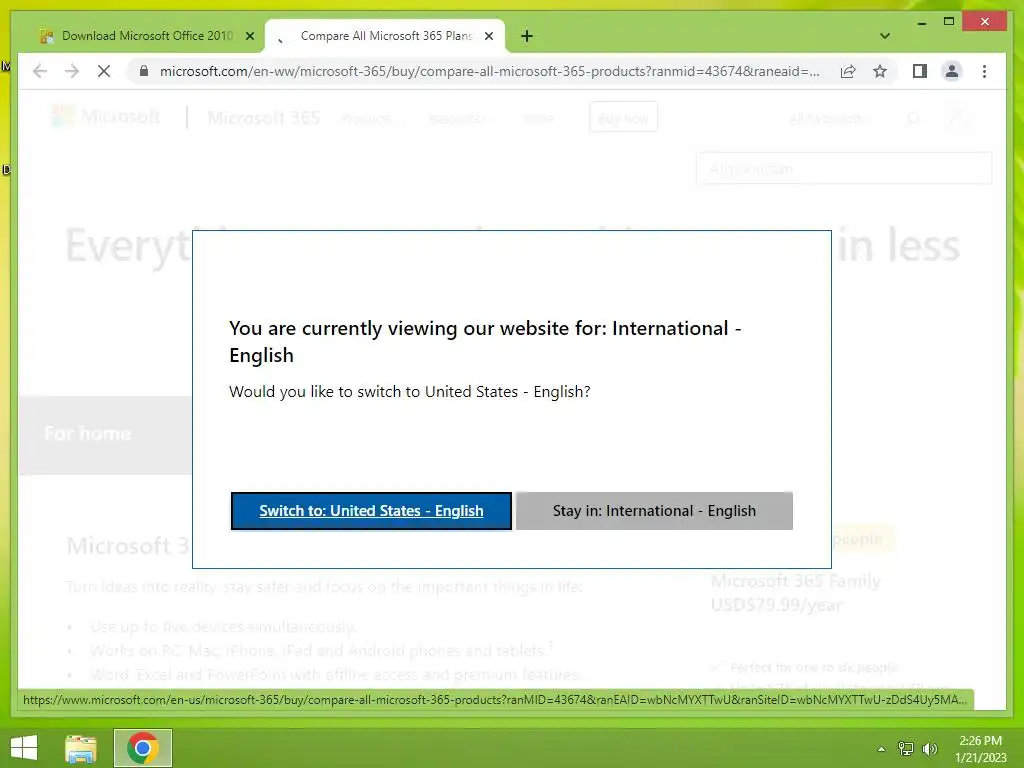
Task: Open the network status tray icon
Action: tap(906, 749)
